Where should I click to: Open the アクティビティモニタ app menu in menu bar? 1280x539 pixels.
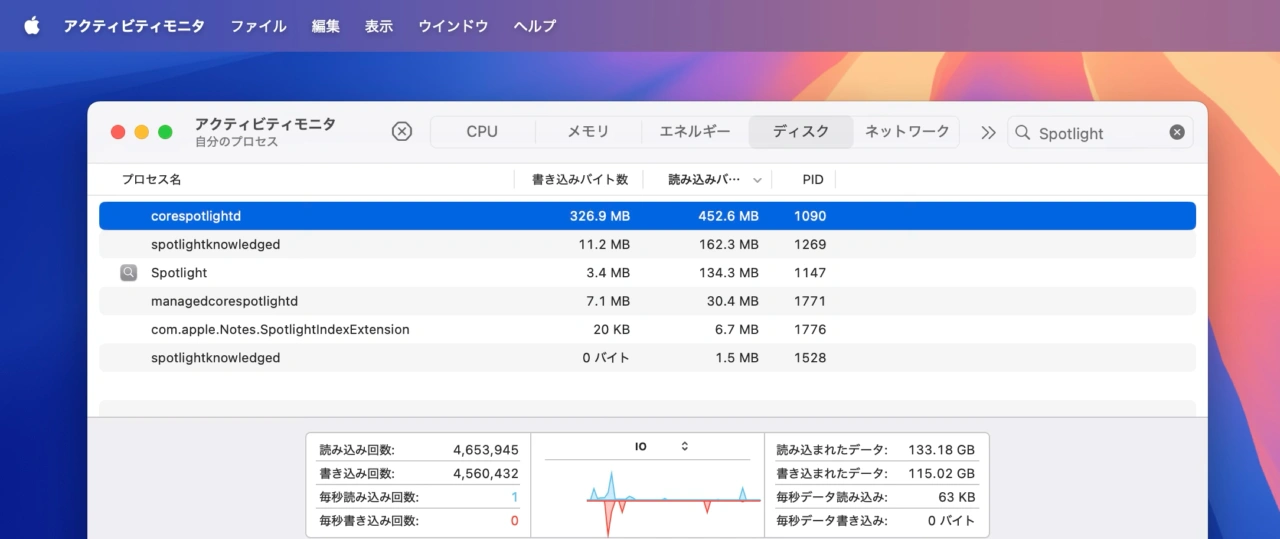[x=134, y=26]
